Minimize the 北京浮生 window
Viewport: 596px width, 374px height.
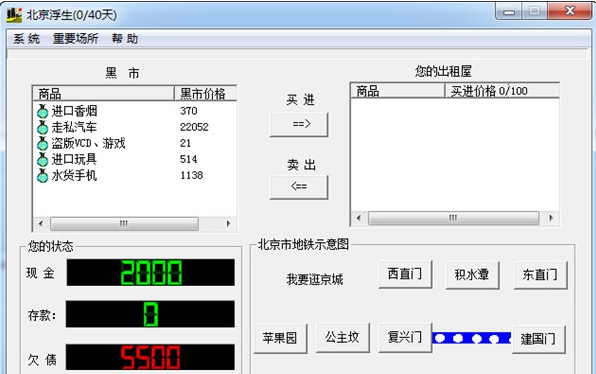[x=509, y=11]
